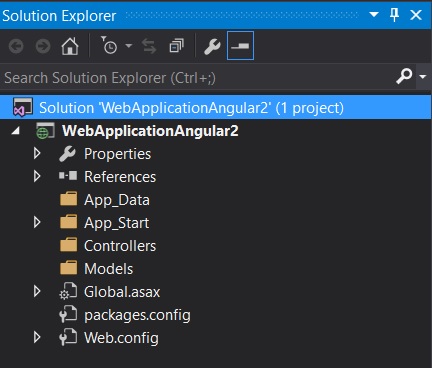Open the window position dropdown in title bar
Viewport: 432px width, 368px height.
(374, 14)
